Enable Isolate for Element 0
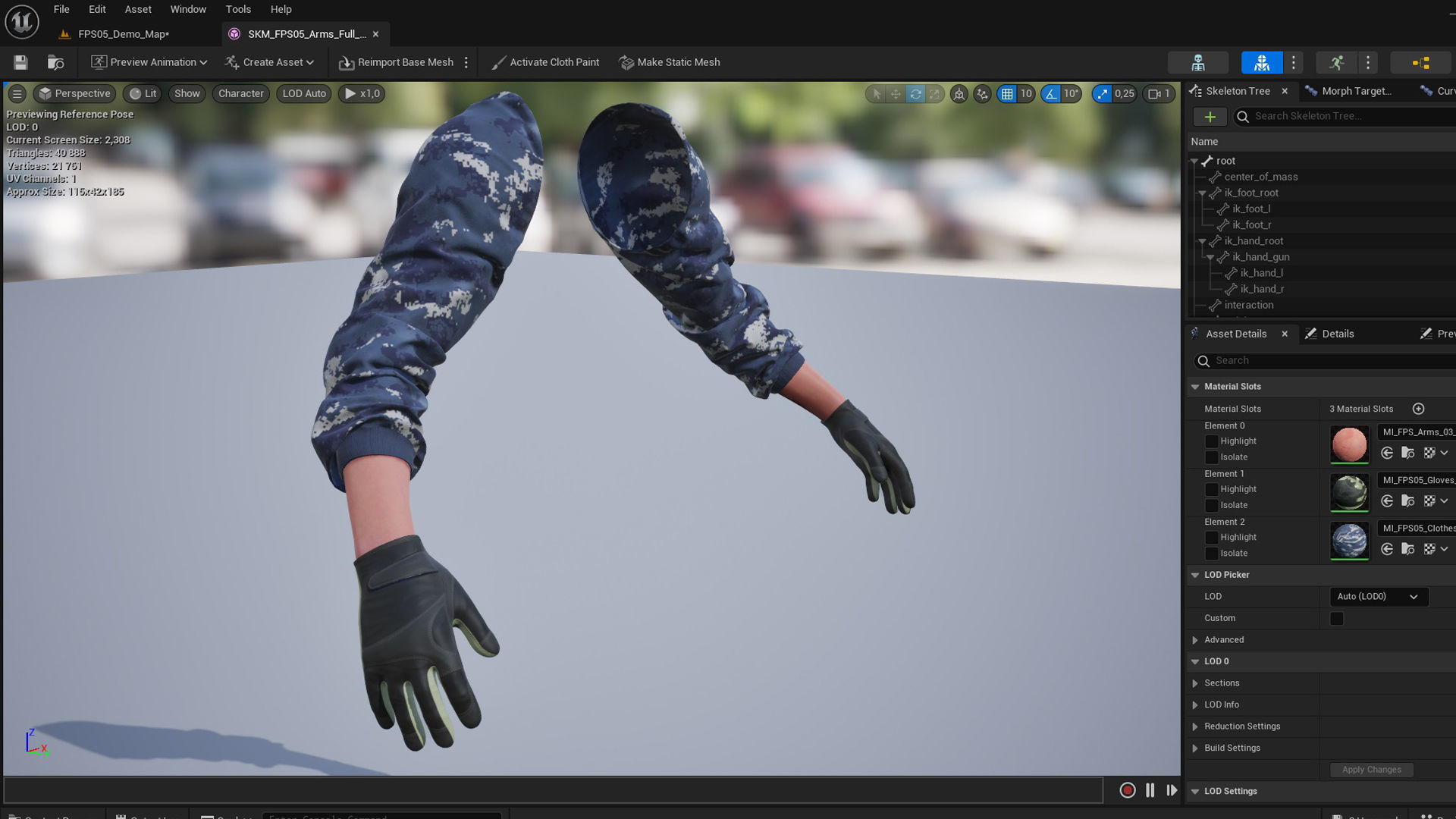The width and height of the screenshot is (1456, 819). coord(1211,457)
